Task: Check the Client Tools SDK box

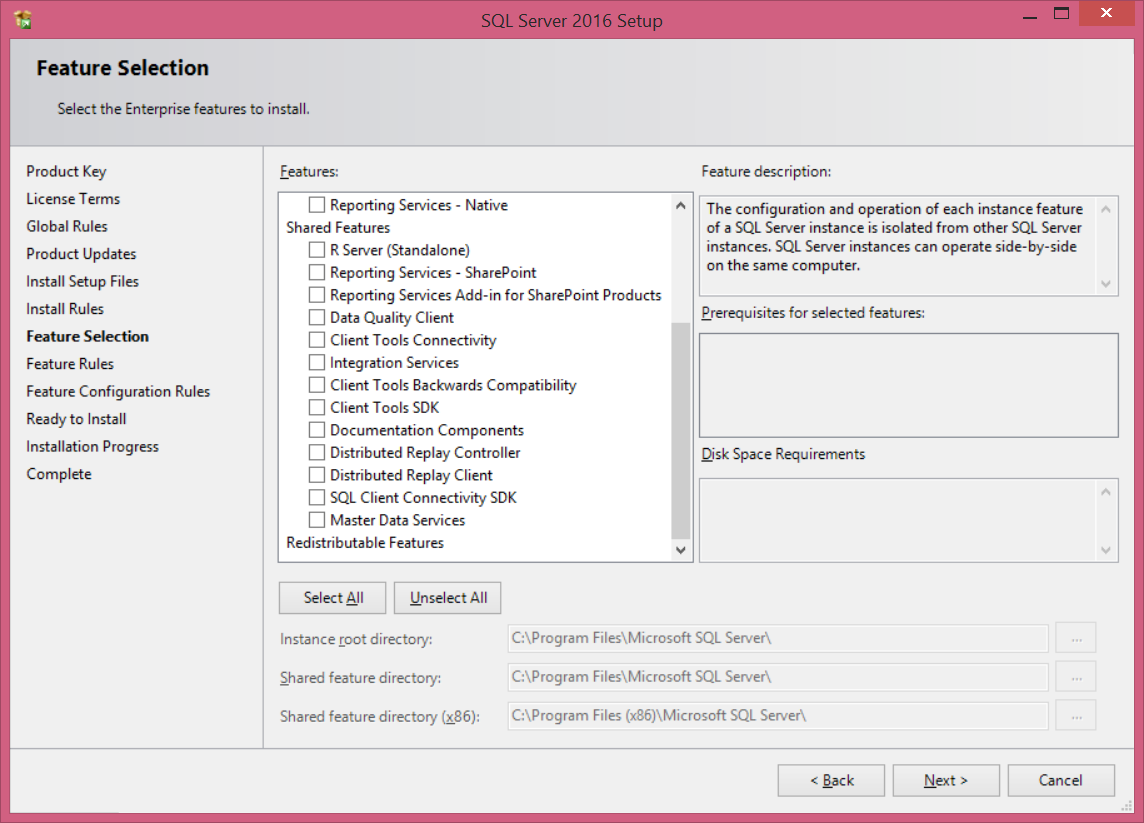Action: (x=317, y=408)
